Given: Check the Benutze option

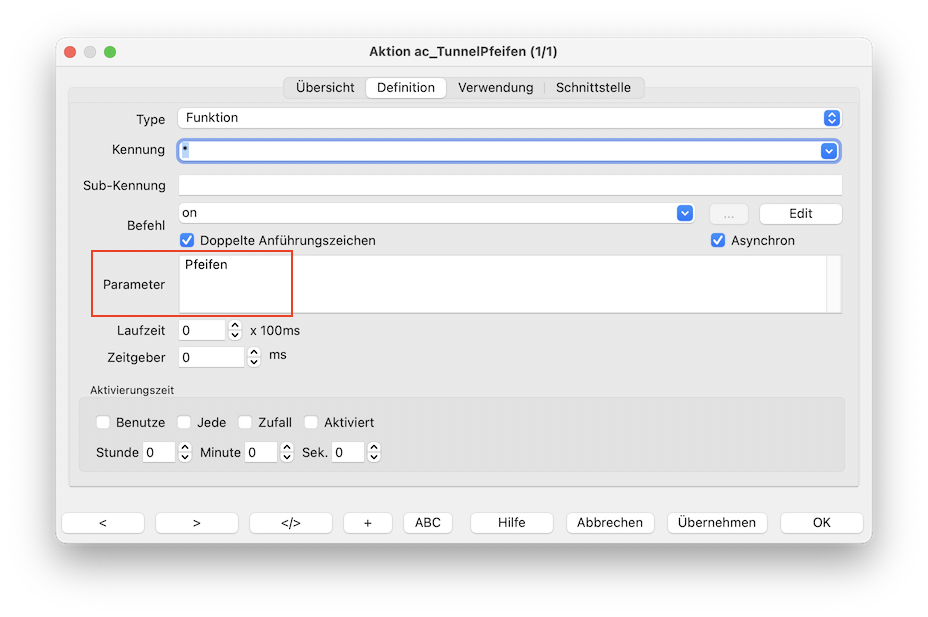Looking at the screenshot, I should click(103, 423).
